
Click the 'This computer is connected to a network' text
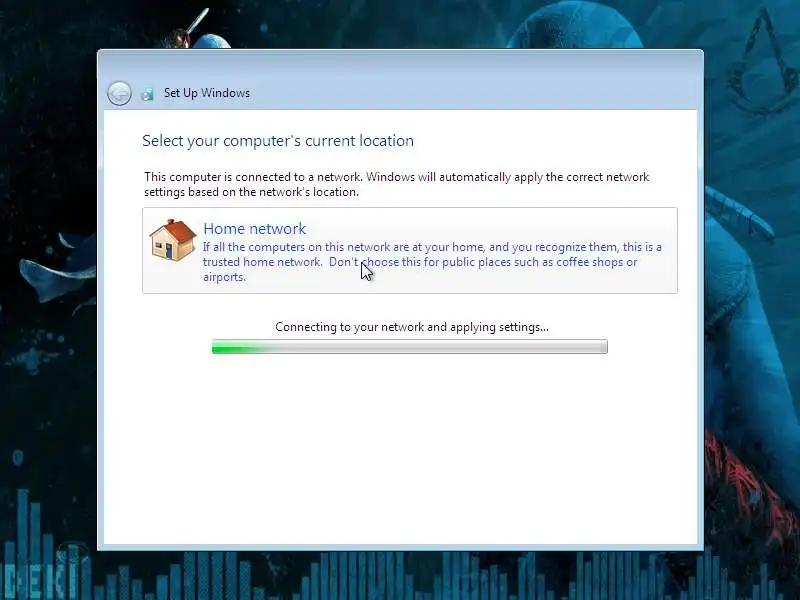point(396,184)
